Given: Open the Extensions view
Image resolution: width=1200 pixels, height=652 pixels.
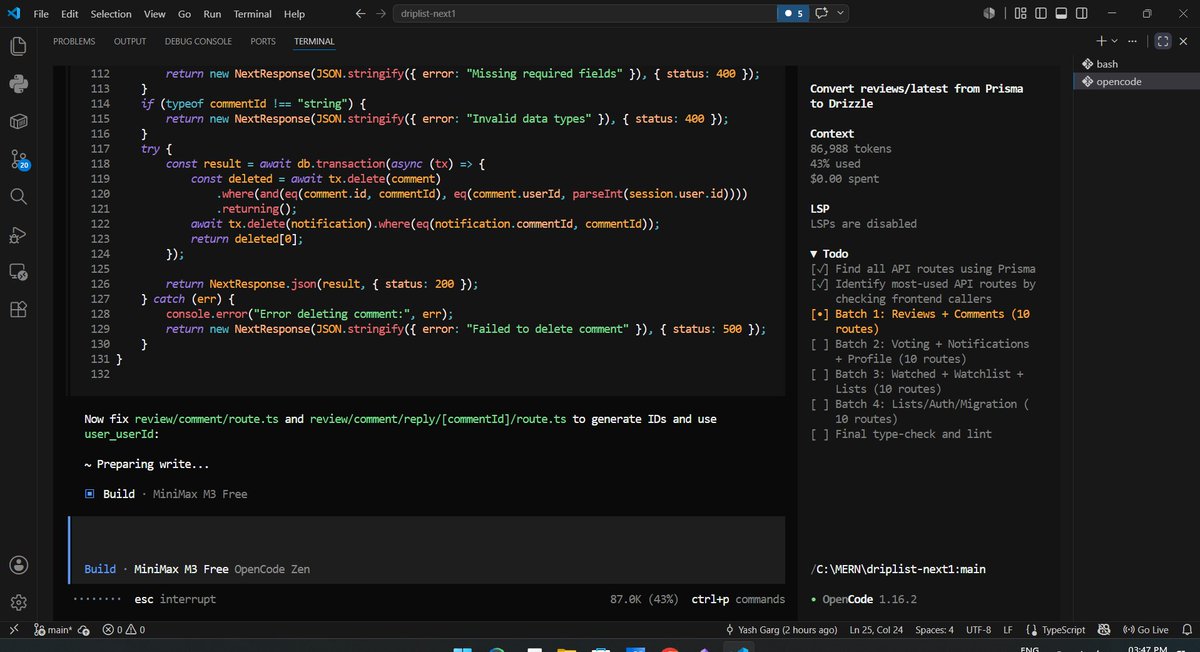Looking at the screenshot, I should tap(17, 309).
